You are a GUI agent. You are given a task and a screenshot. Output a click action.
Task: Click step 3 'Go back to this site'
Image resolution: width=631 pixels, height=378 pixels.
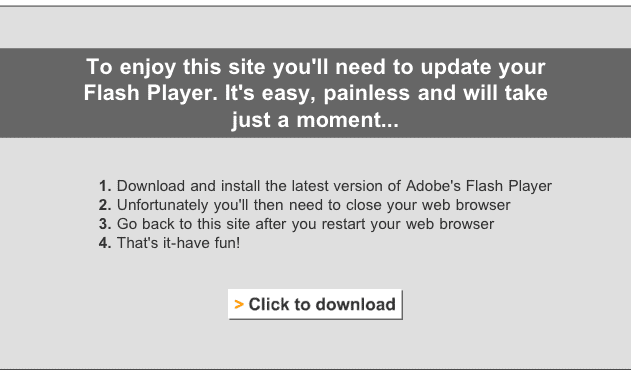click(297, 224)
